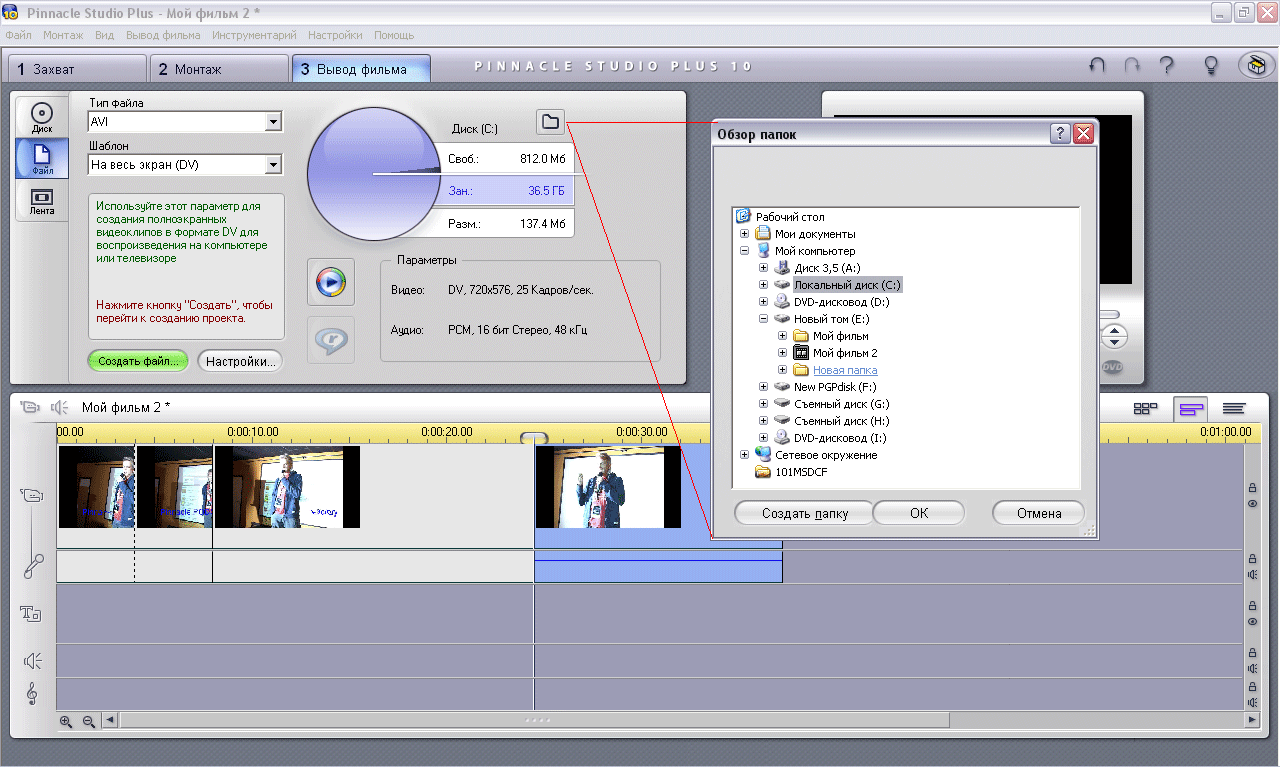The height and width of the screenshot is (768, 1280).
Task: Switch to storyboard view
Action: 1146,408
